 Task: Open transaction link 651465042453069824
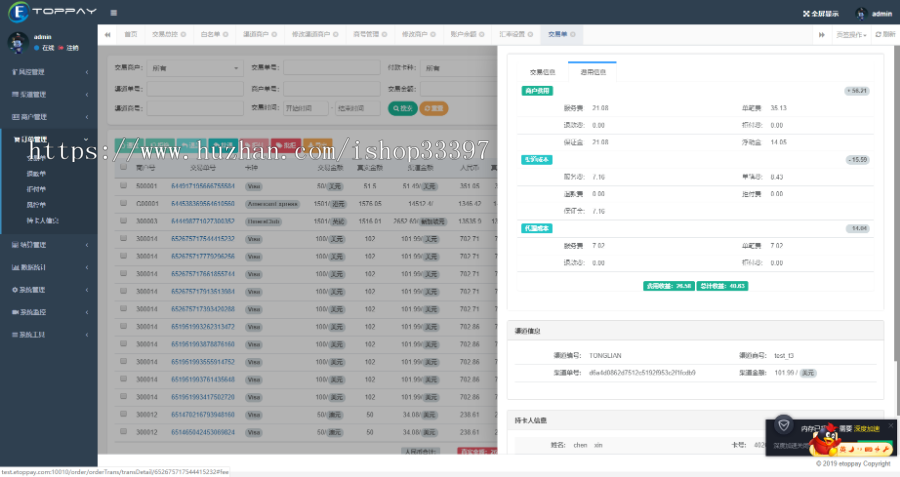(x=203, y=432)
